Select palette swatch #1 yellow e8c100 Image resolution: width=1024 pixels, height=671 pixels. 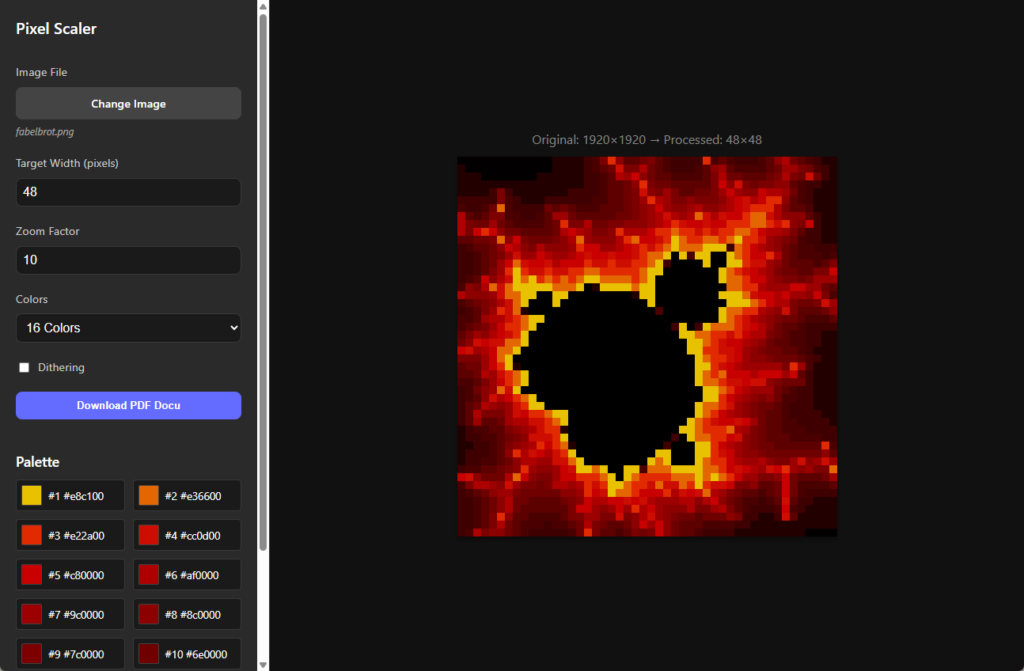pos(32,496)
